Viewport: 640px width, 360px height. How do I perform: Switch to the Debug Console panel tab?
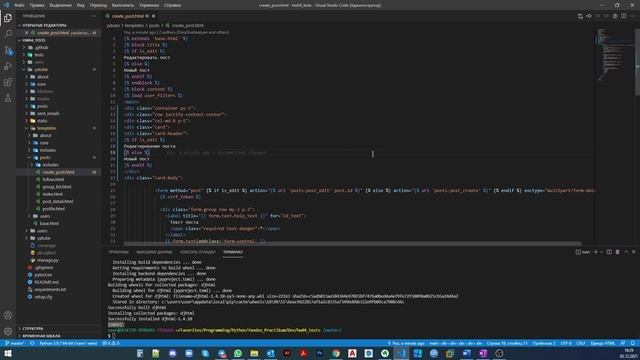click(198, 252)
